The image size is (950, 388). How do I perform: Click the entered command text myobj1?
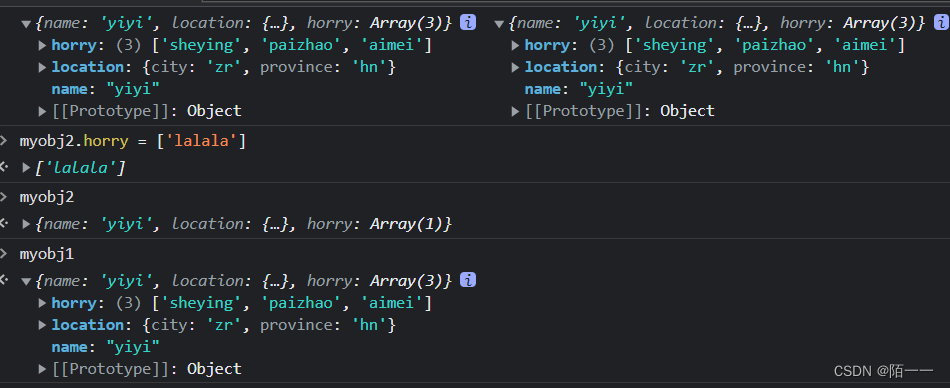pyautogui.click(x=47, y=255)
